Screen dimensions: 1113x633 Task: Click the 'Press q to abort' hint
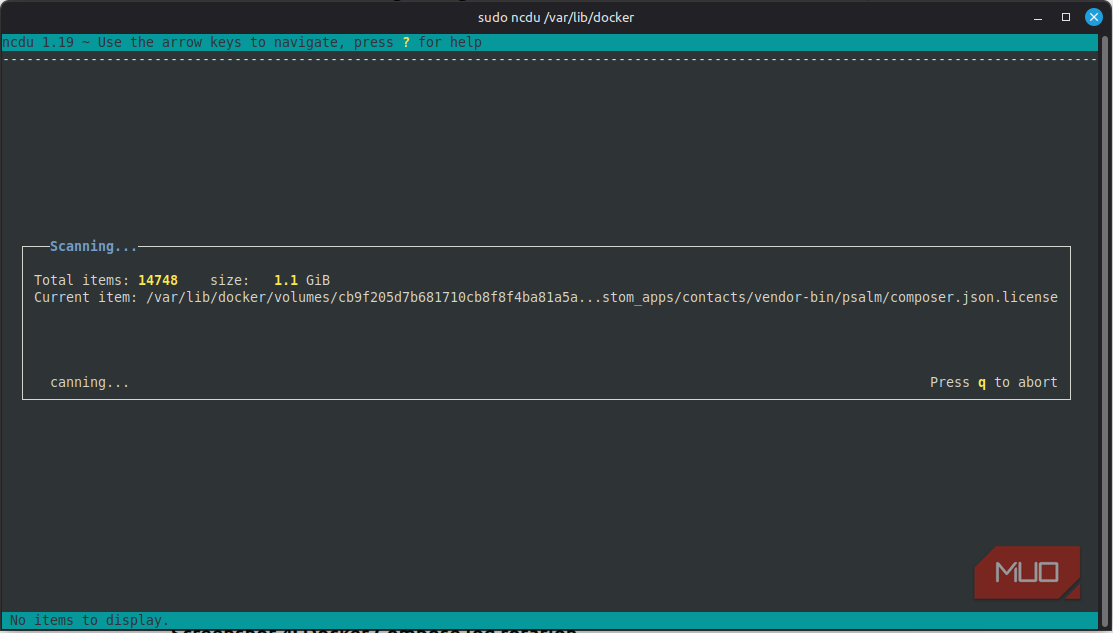click(994, 382)
